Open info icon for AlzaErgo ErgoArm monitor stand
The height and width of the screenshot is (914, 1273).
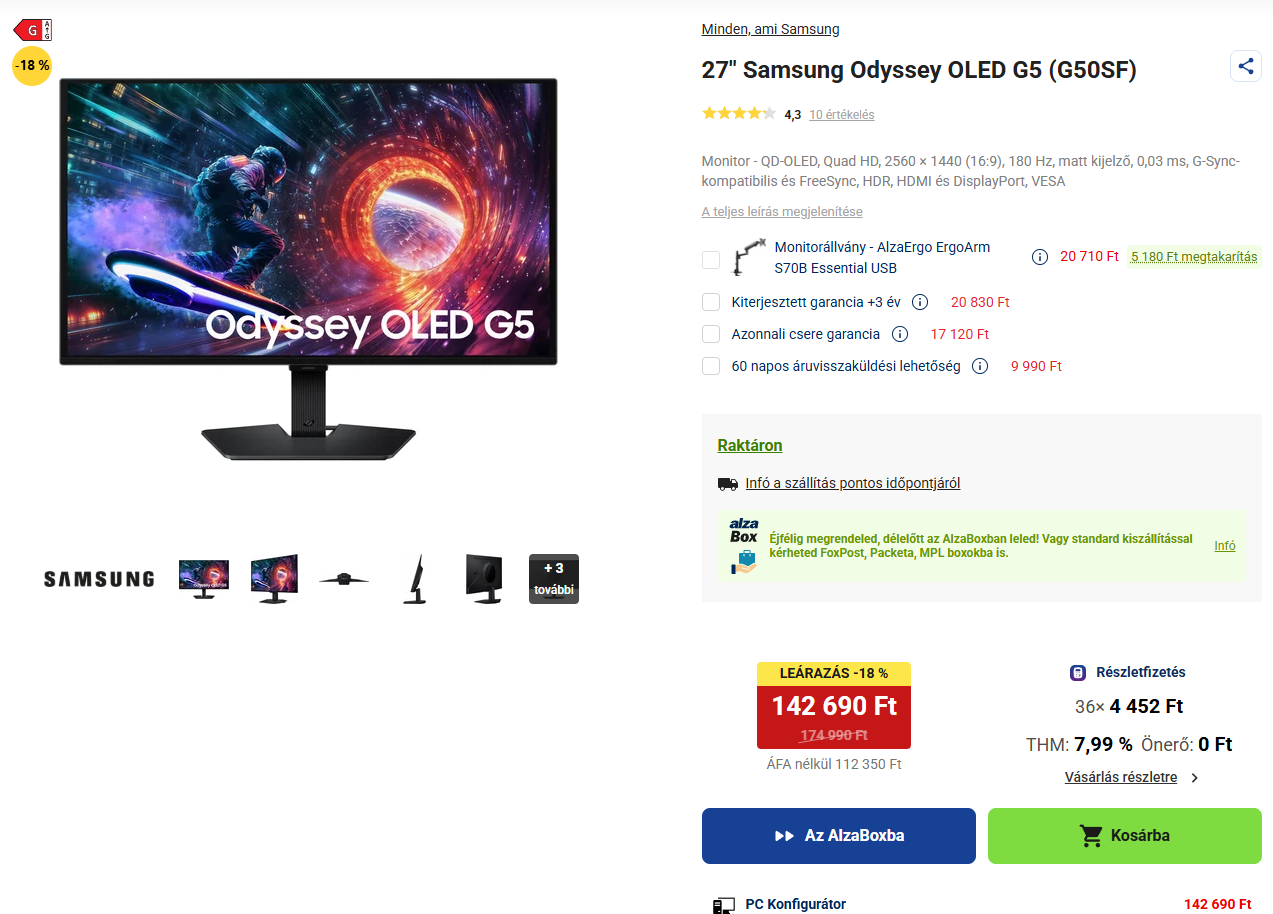(1040, 257)
